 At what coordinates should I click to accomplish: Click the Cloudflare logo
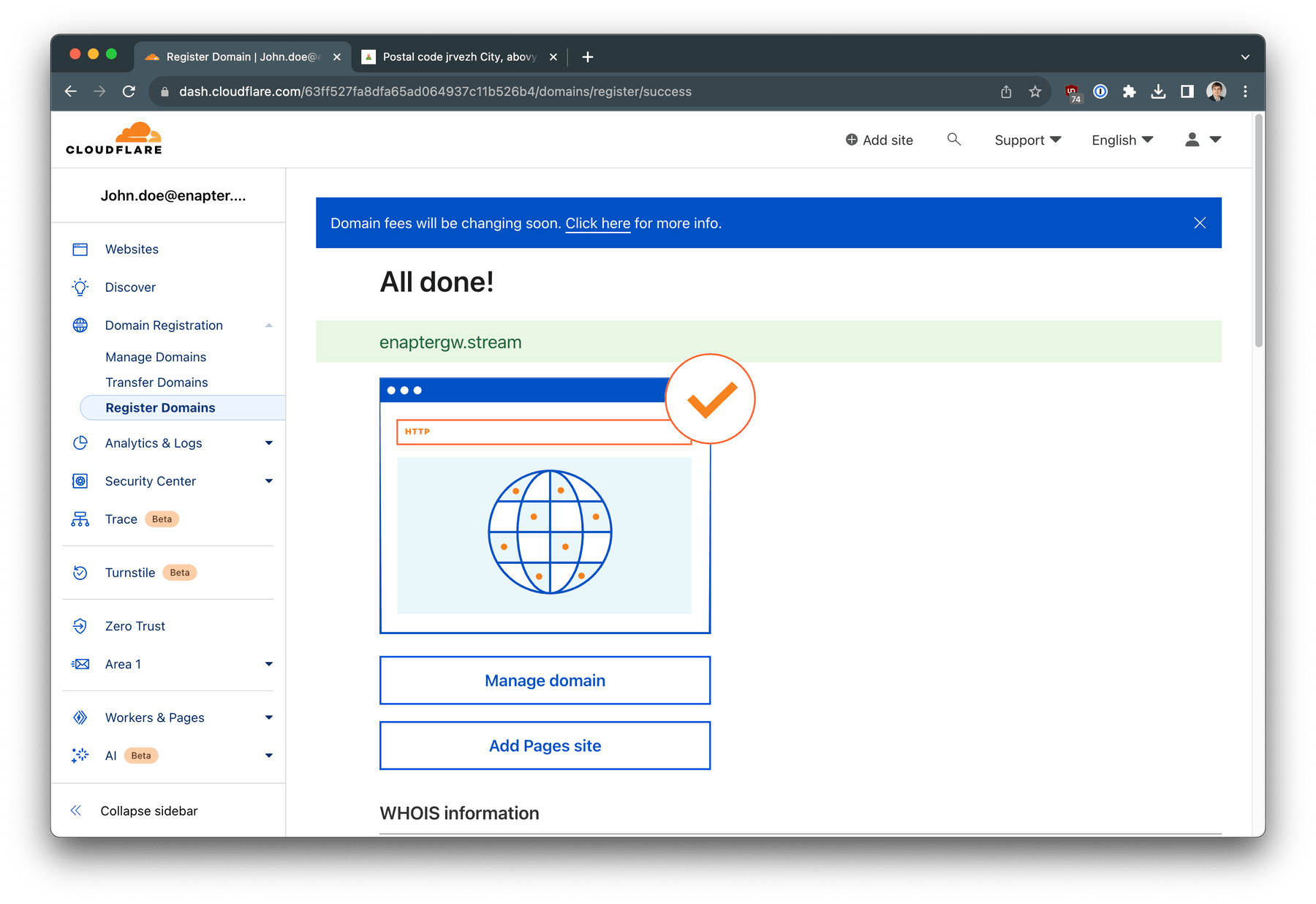click(x=113, y=138)
